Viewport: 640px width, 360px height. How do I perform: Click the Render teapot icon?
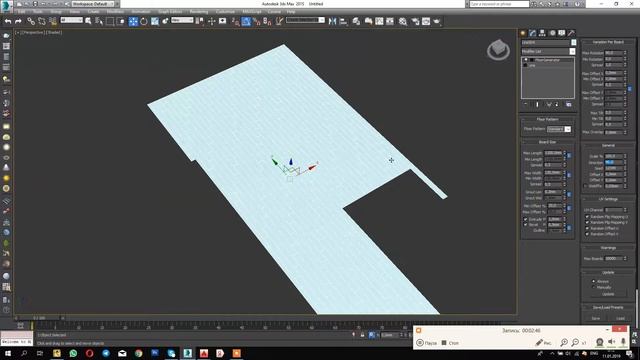(437, 21)
